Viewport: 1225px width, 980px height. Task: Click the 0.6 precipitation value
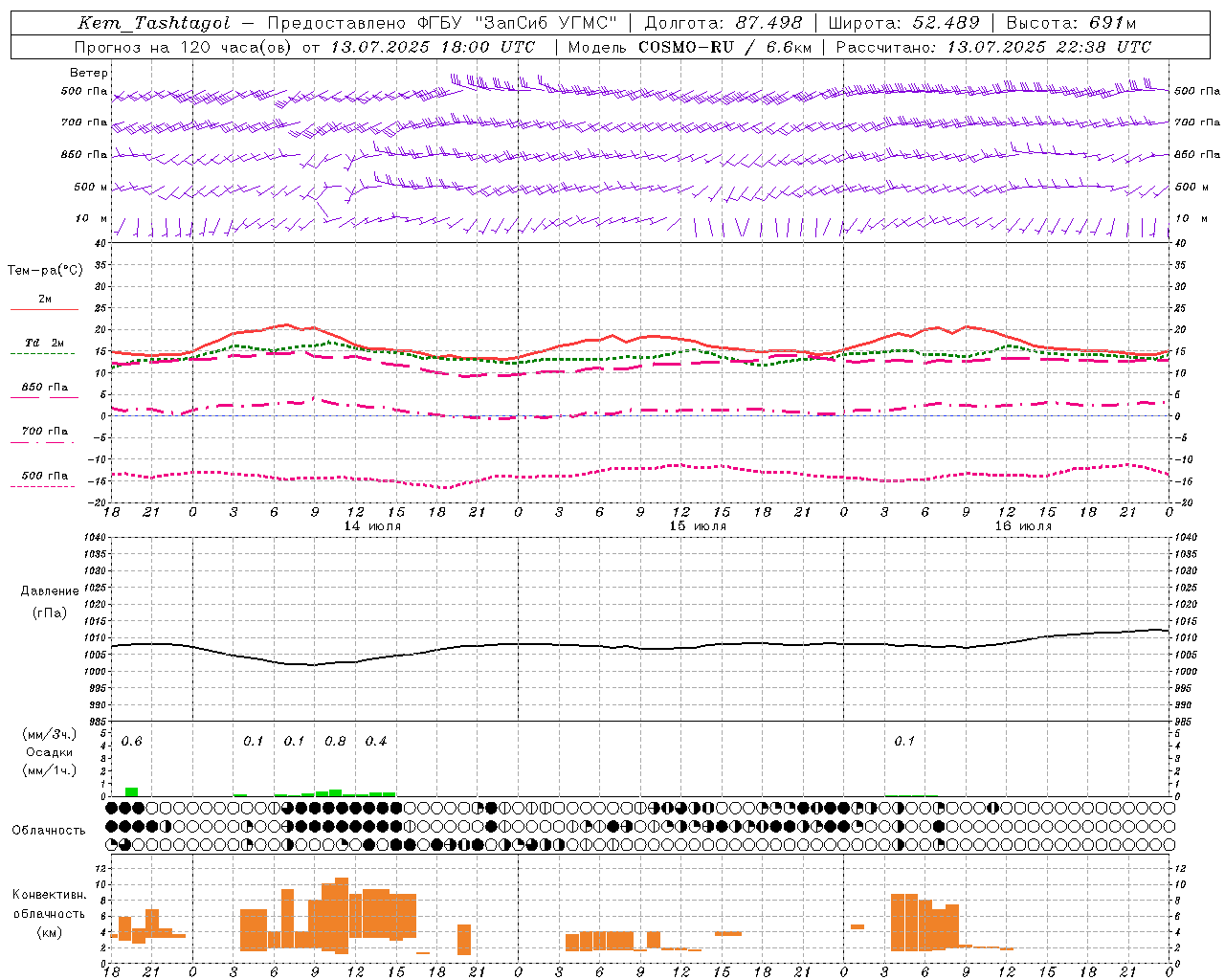coord(131,742)
